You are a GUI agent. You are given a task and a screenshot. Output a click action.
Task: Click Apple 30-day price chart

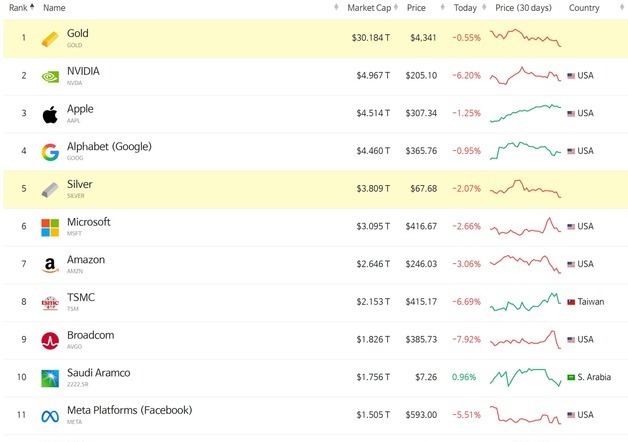(525, 113)
